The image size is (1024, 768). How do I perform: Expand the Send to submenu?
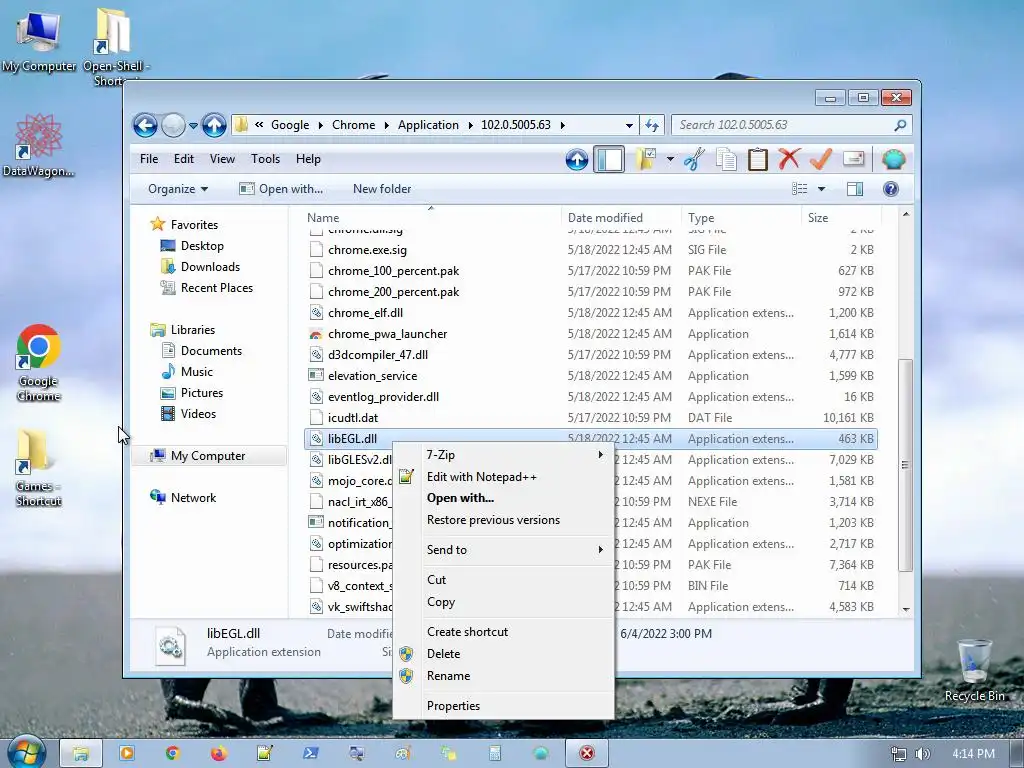tap(504, 550)
